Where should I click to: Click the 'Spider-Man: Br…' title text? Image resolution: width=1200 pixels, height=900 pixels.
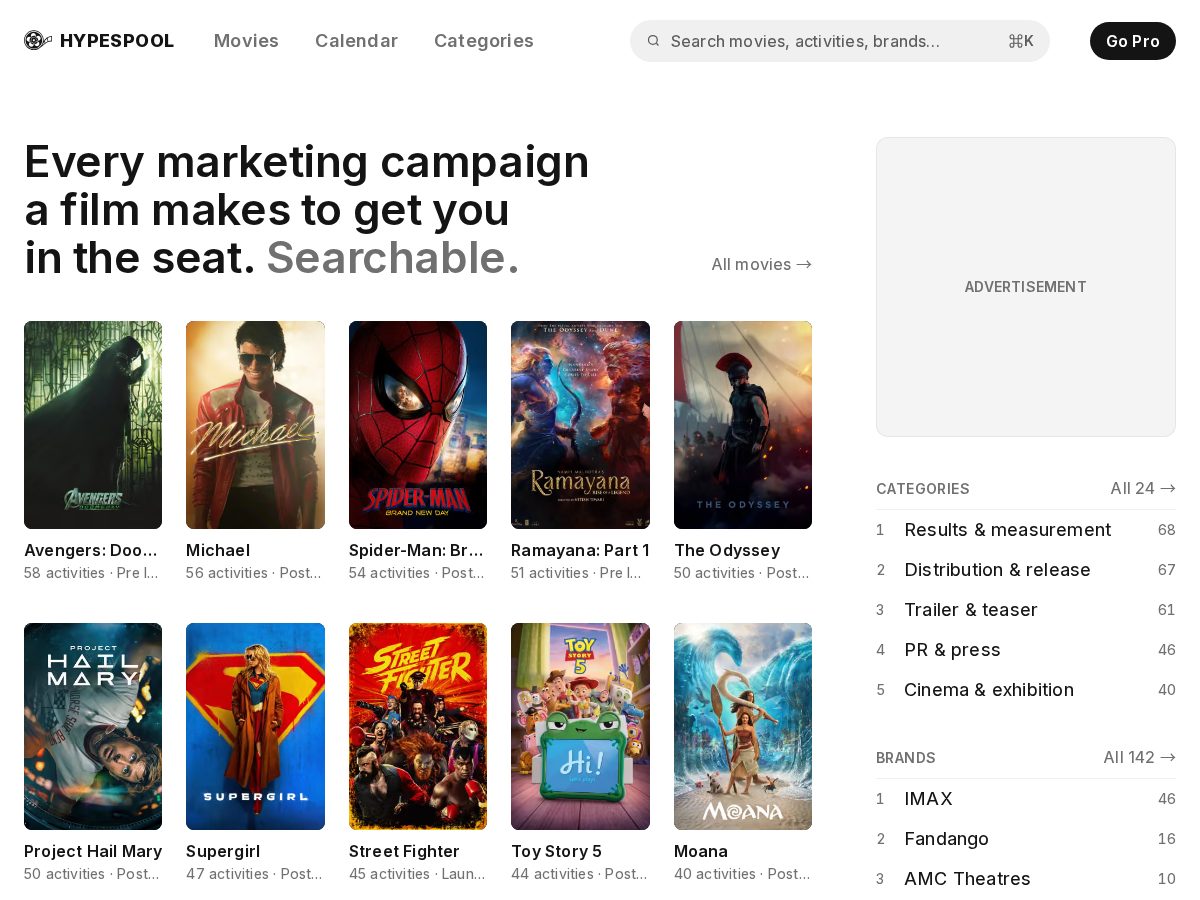(416, 550)
